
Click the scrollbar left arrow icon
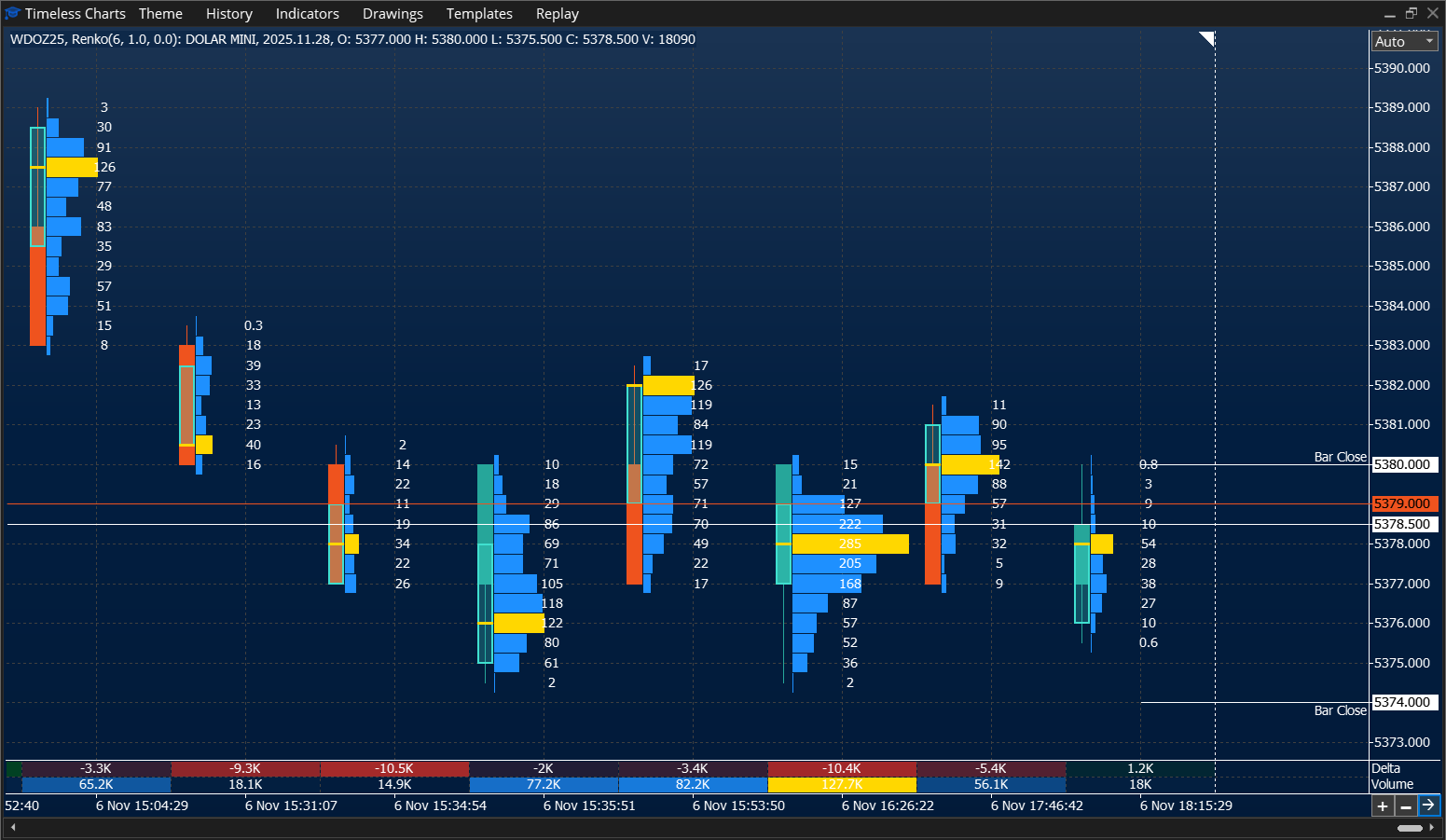click(13, 826)
